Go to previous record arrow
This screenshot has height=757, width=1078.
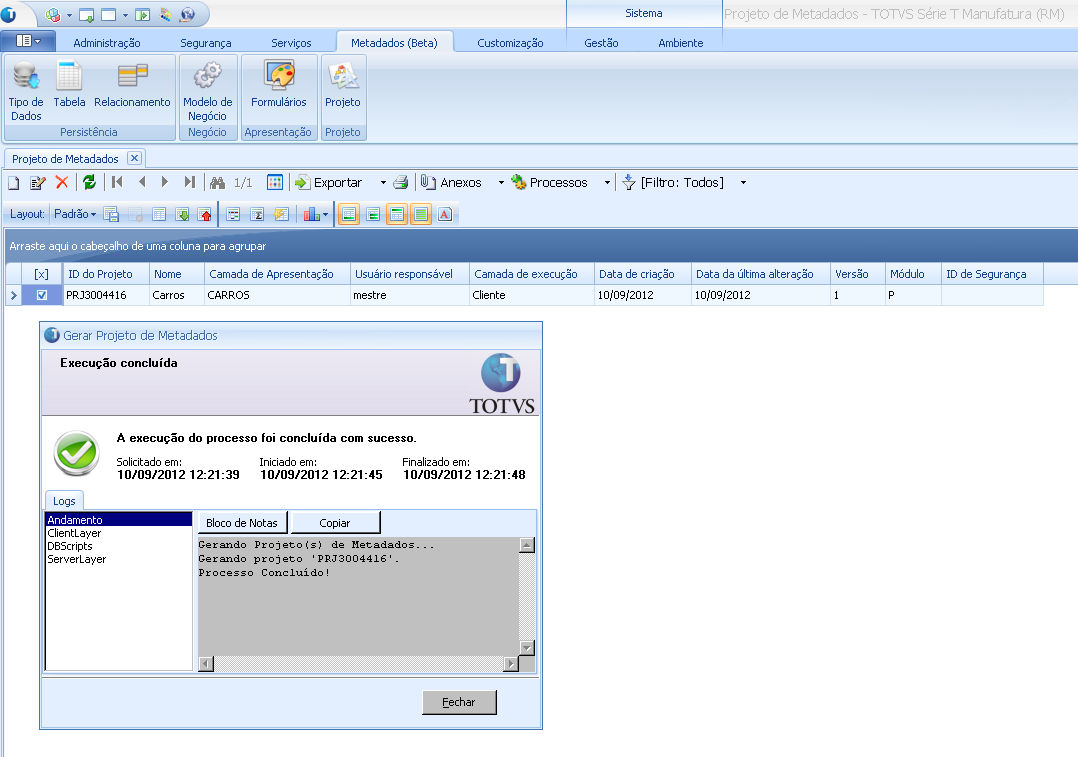(x=142, y=182)
